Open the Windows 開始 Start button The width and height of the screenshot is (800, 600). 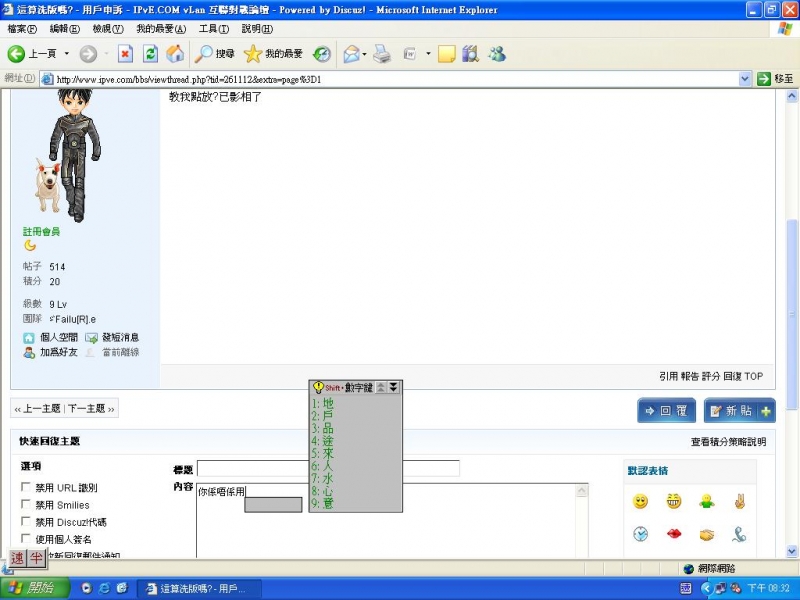[x=34, y=588]
